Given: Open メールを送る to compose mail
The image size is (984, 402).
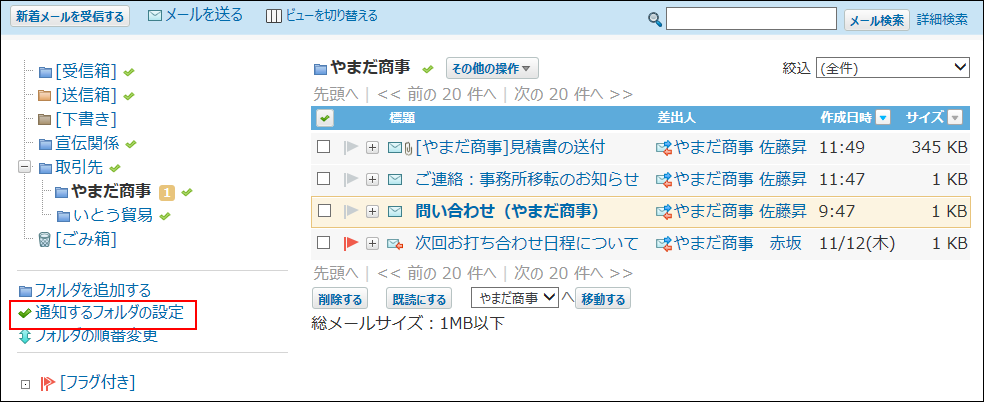Looking at the screenshot, I should (203, 16).
